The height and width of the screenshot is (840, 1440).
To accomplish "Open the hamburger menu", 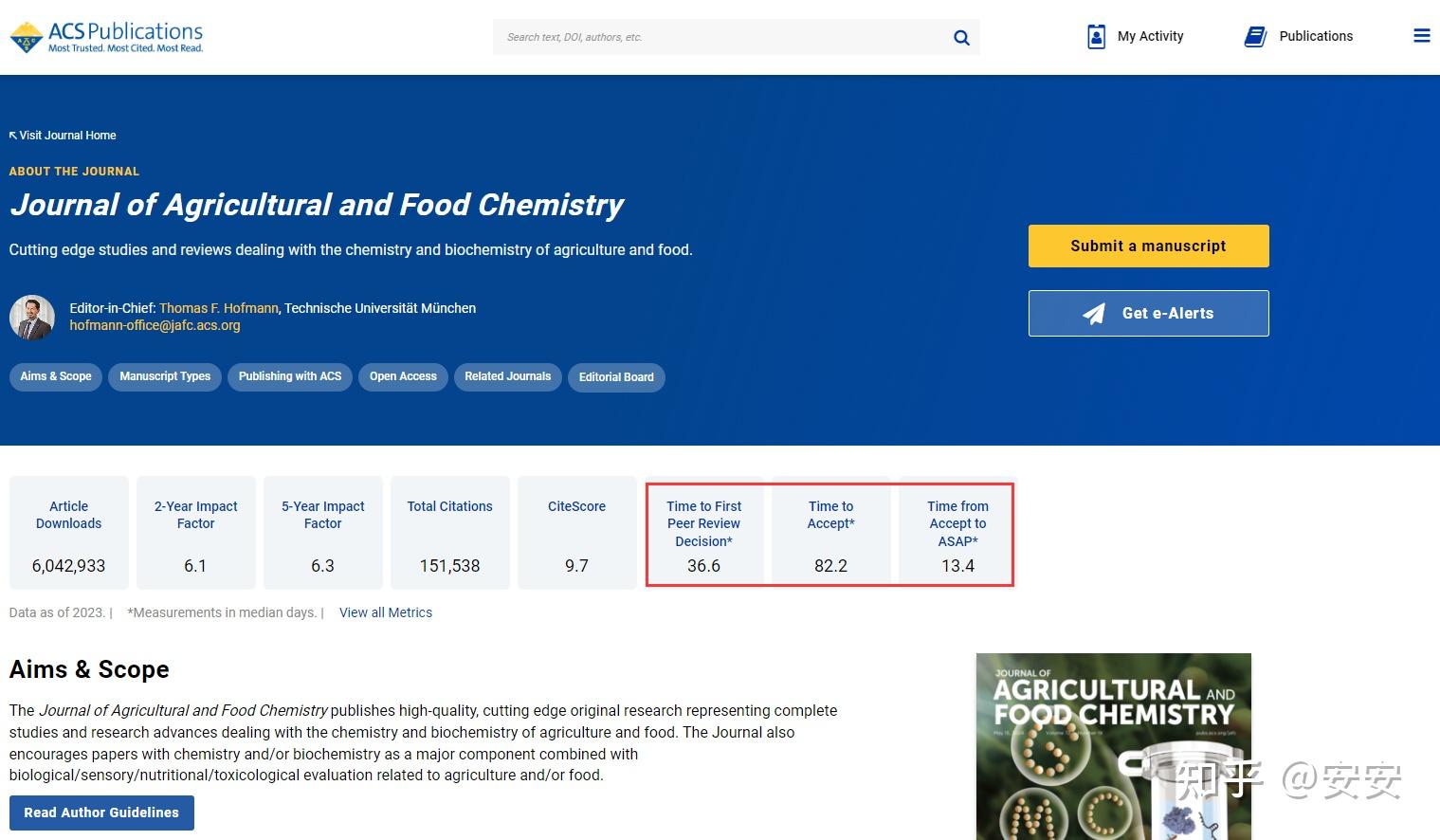I will point(1421,36).
